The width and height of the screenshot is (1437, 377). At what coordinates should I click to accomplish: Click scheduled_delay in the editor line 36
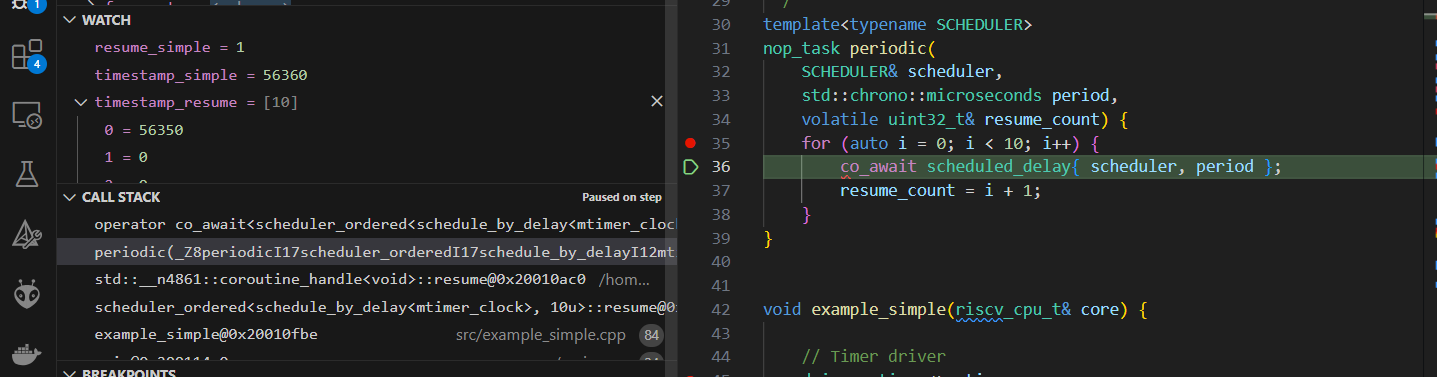coord(998,166)
